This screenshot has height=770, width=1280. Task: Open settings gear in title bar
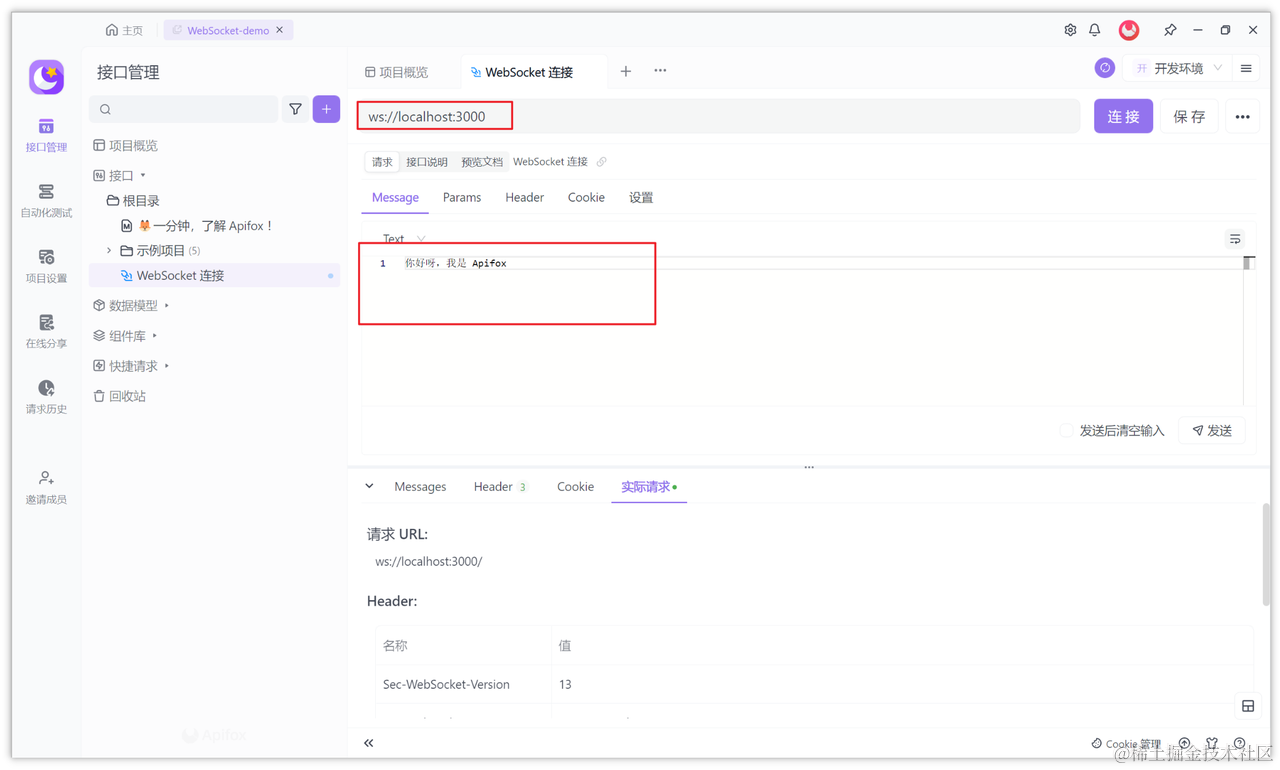click(1070, 30)
